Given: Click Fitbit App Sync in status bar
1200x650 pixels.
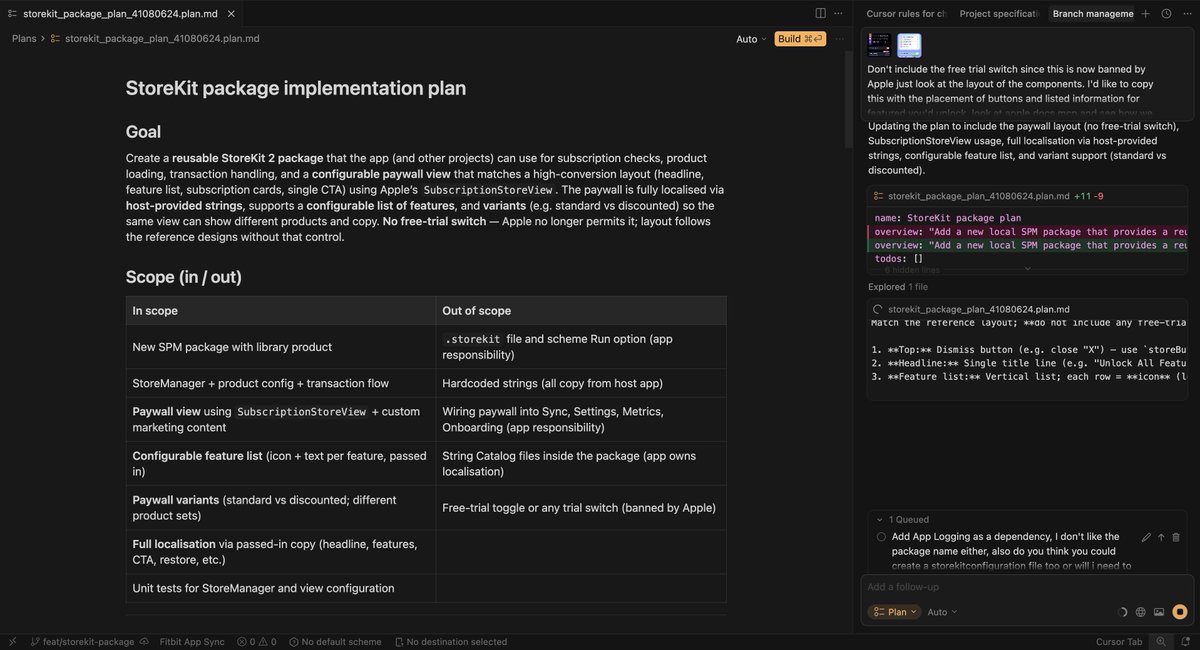Looking at the screenshot, I should click(192, 642).
